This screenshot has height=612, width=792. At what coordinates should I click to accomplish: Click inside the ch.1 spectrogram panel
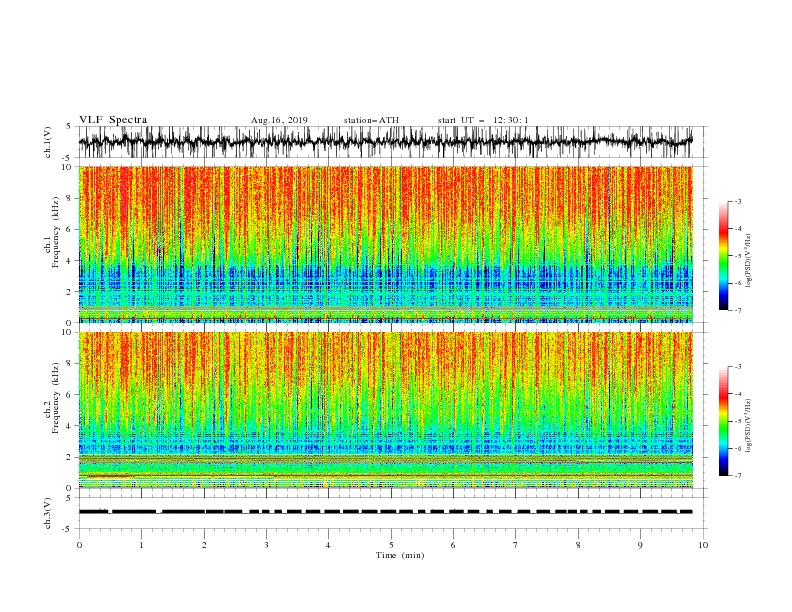[x=385, y=244]
